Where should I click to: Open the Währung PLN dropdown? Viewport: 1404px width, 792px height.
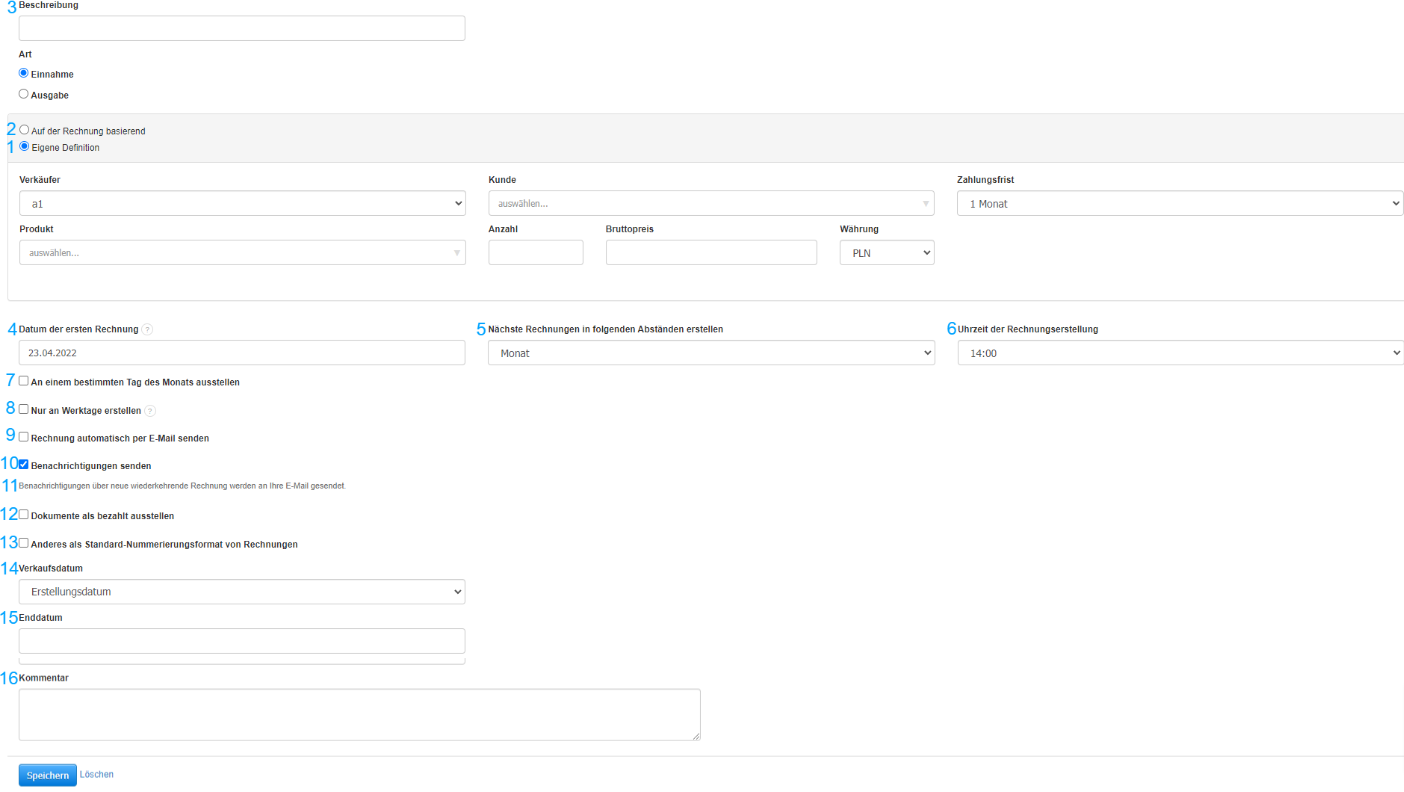click(886, 253)
